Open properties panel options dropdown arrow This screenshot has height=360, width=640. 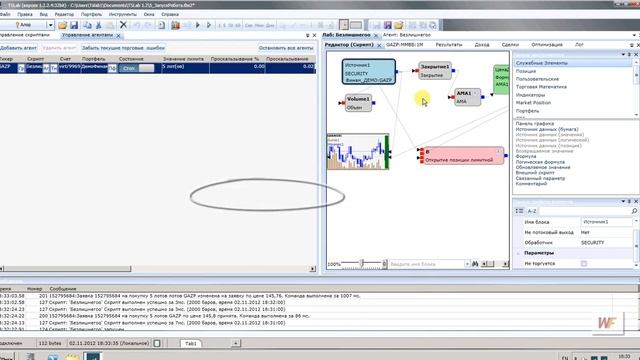(x=623, y=201)
